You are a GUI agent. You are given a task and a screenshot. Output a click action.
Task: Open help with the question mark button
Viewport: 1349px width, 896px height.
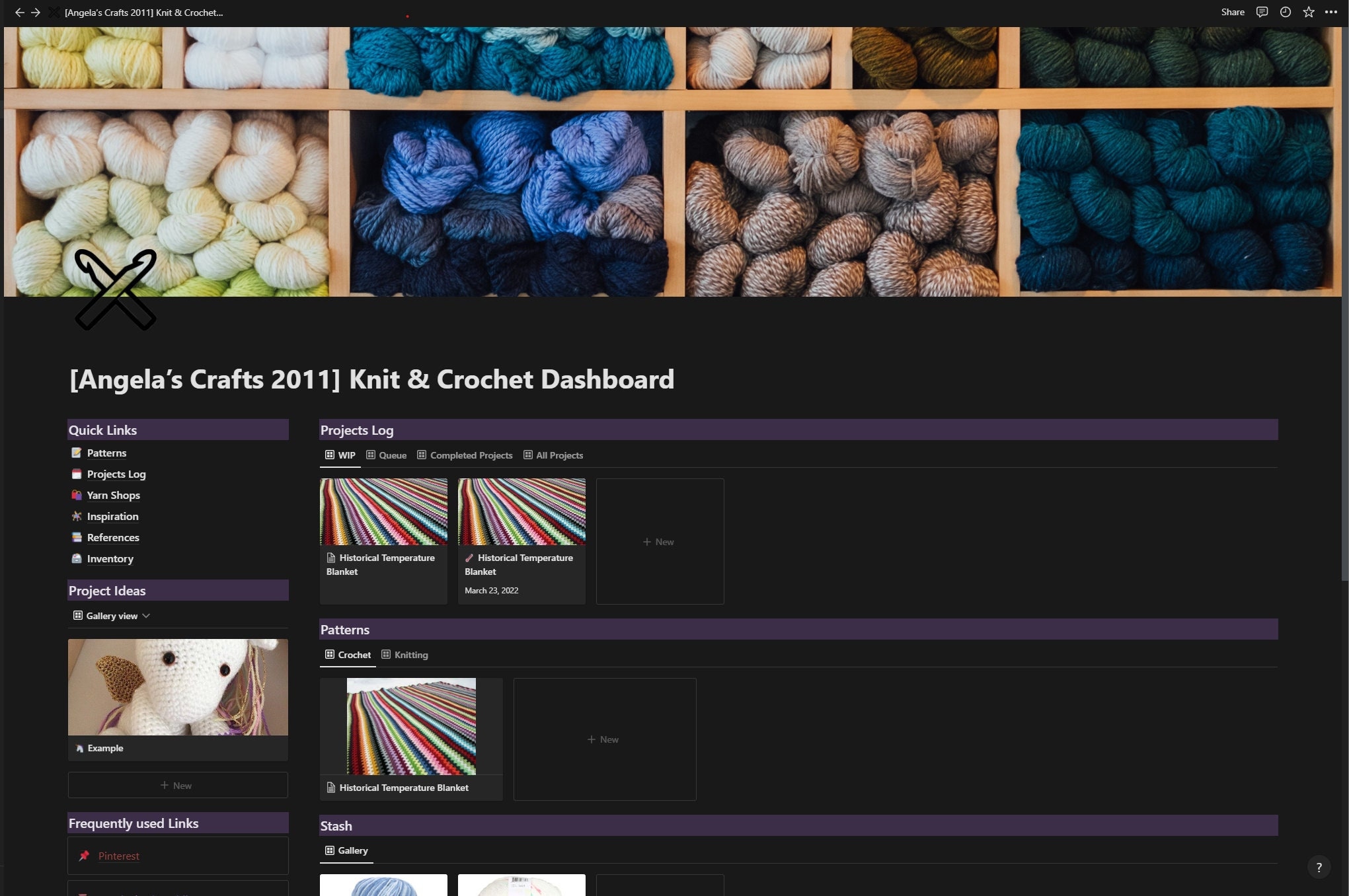click(1319, 866)
